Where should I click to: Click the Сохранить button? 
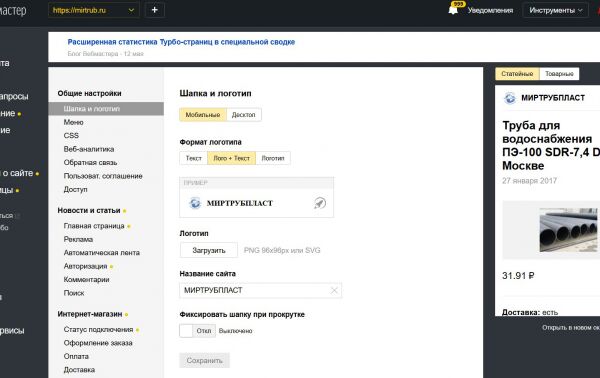[204, 360]
